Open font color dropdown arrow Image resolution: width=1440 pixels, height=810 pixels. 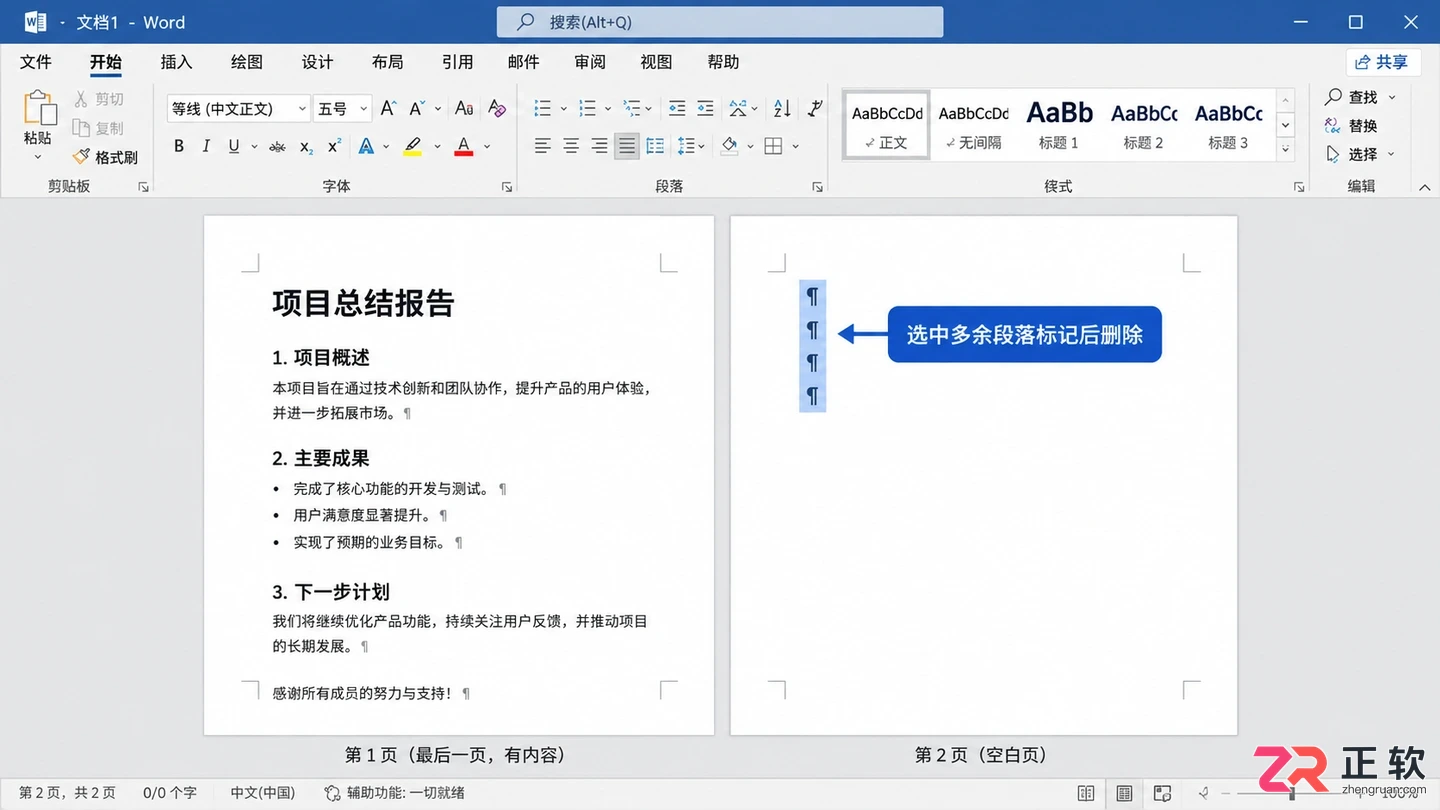tap(487, 147)
